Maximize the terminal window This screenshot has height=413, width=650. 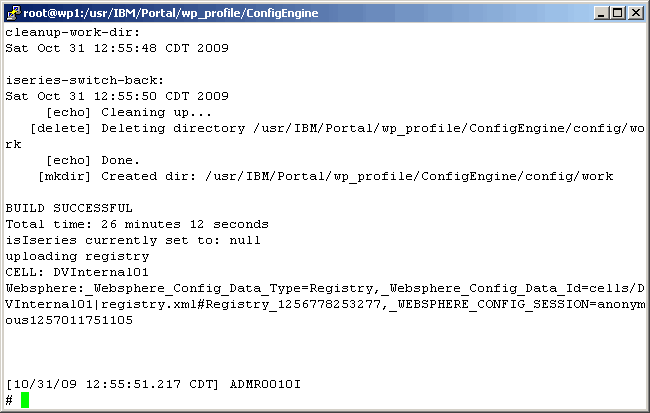tap(617, 12)
